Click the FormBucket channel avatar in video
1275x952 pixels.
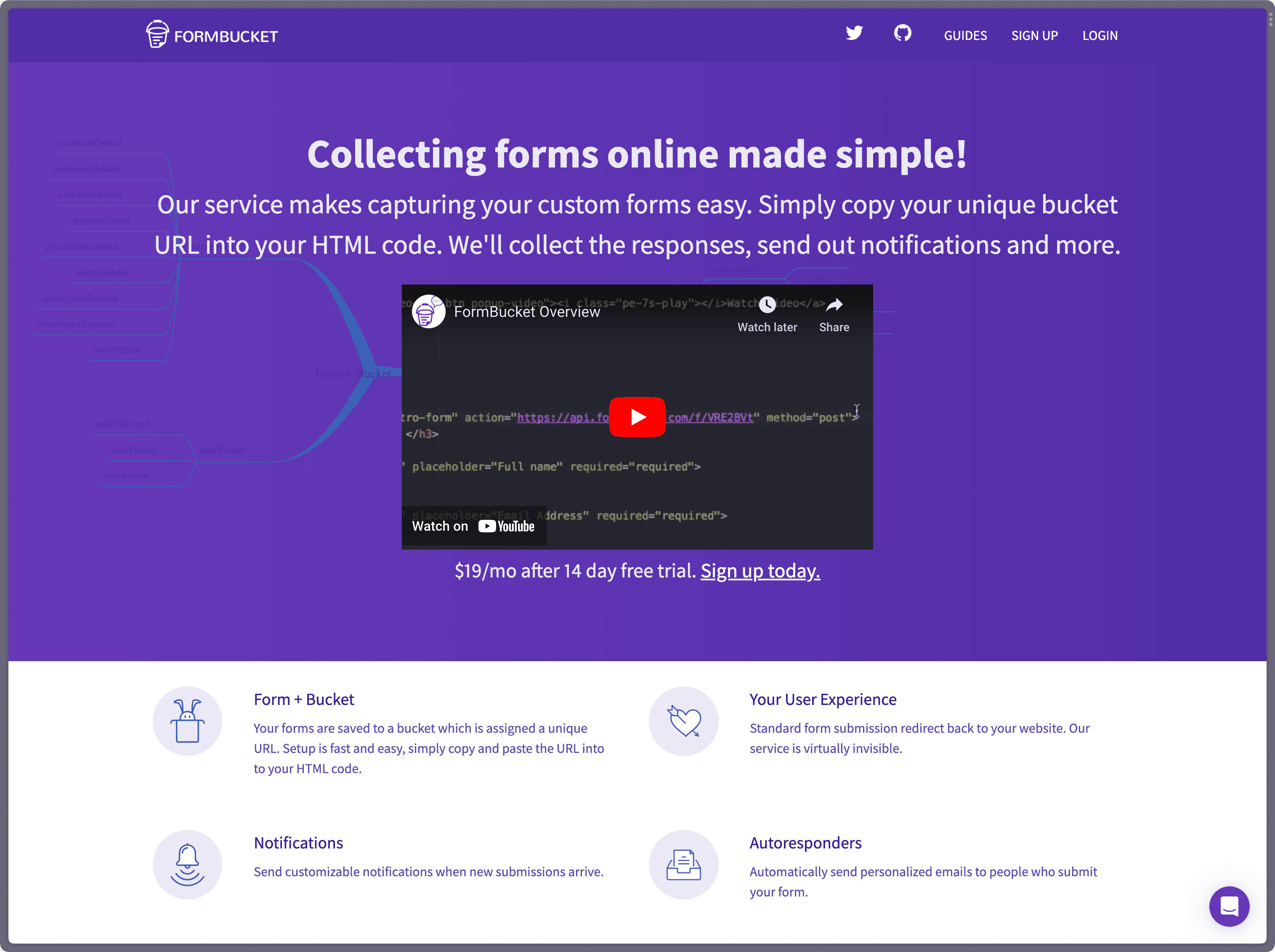pos(428,311)
